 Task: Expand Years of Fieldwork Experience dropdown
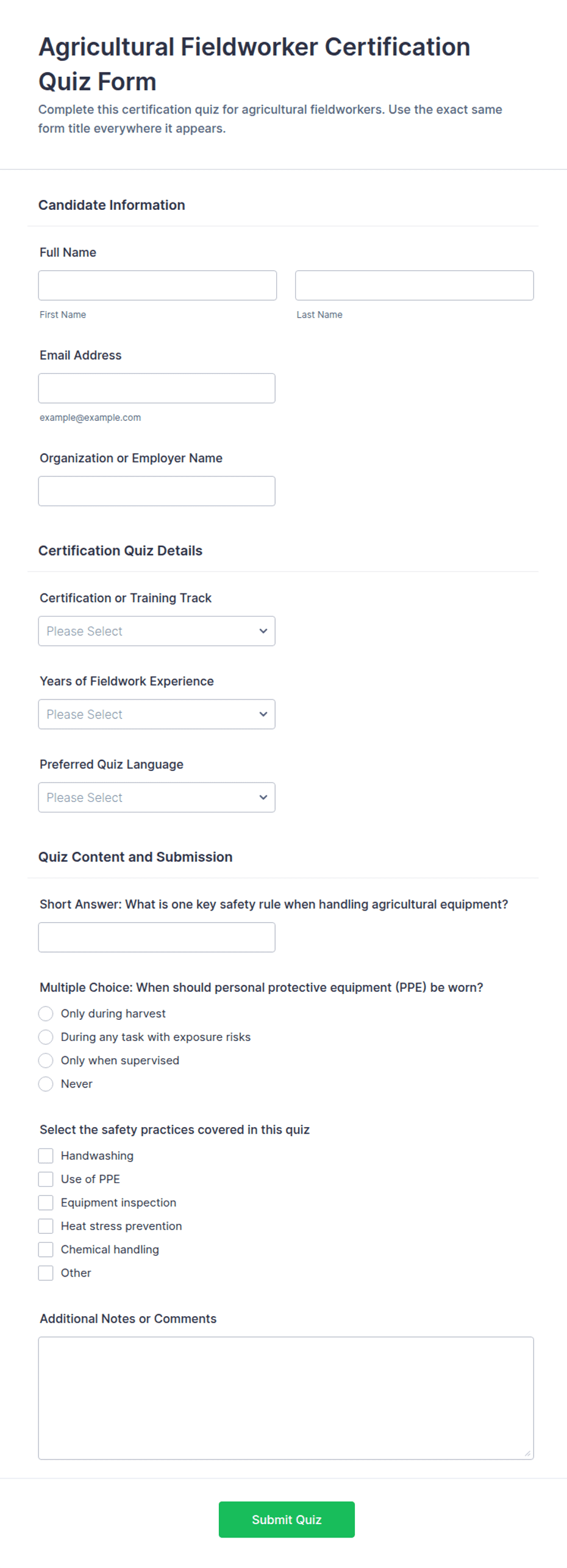click(157, 714)
